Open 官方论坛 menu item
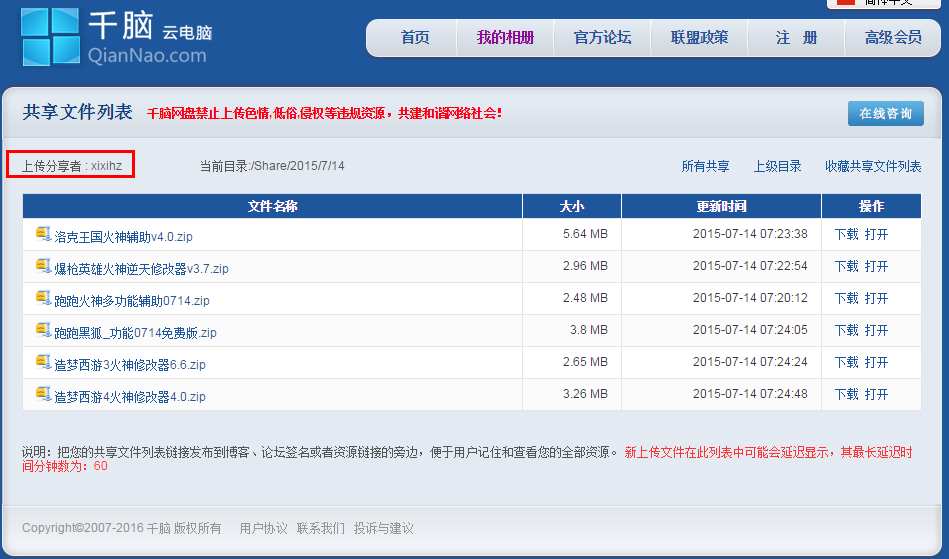 point(602,38)
